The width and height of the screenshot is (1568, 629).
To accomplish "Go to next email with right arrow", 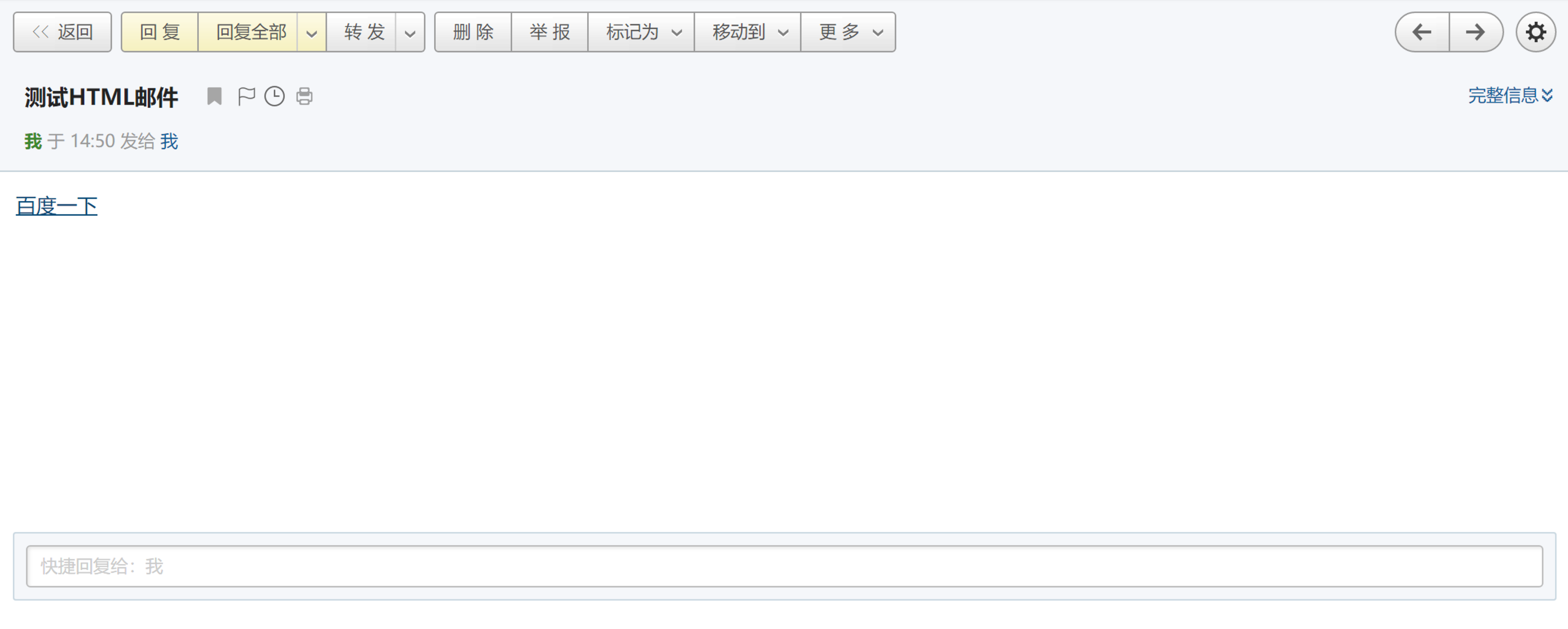I will [x=1475, y=32].
